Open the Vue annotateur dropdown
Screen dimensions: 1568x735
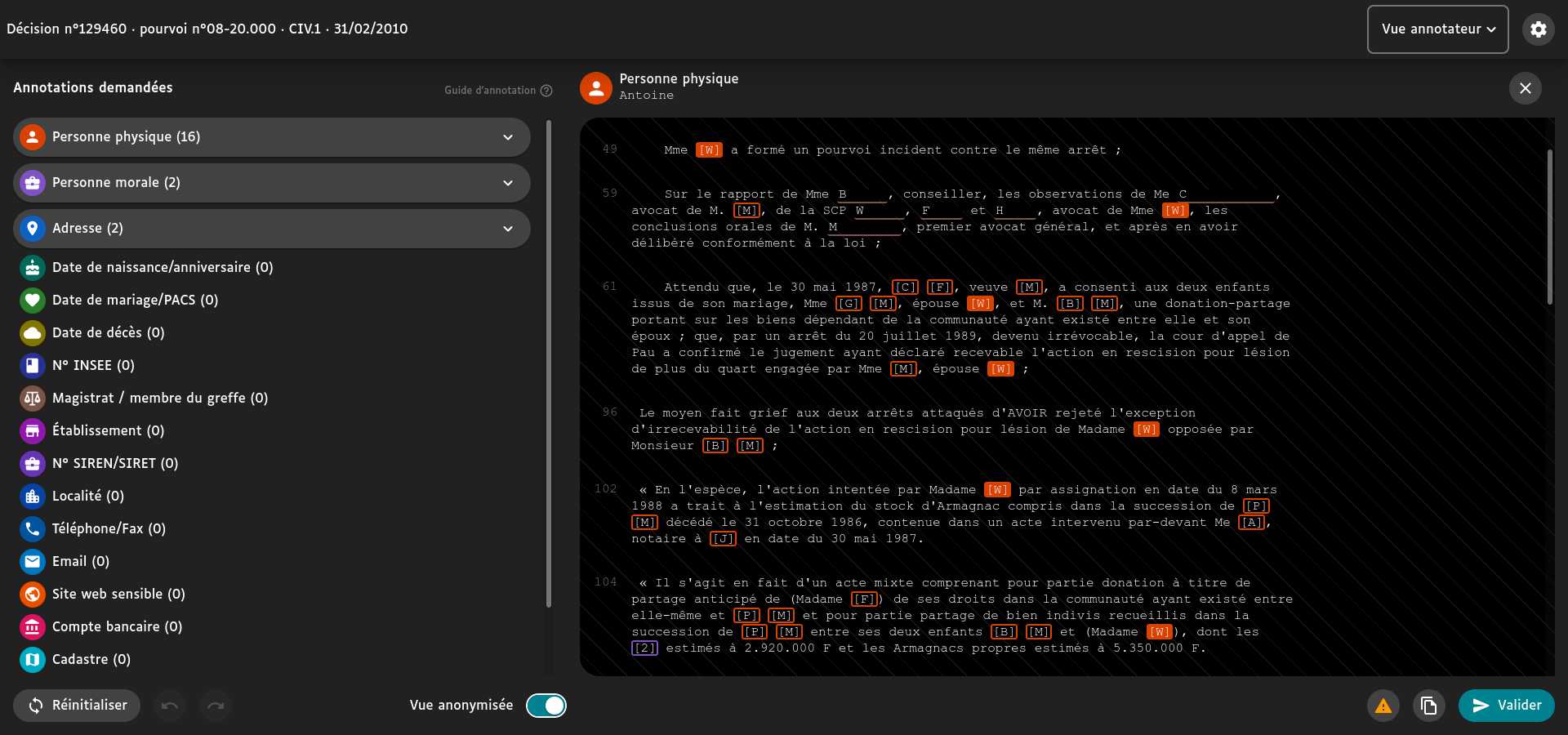pos(1437,29)
